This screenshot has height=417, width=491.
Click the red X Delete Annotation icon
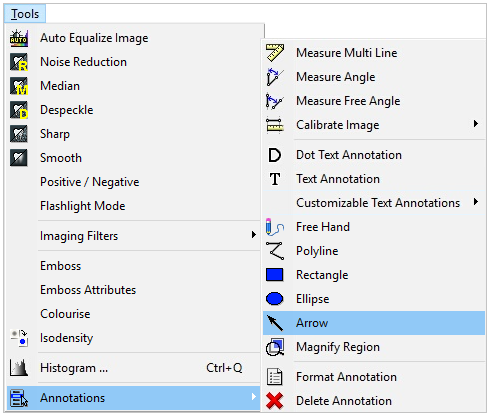pos(275,401)
